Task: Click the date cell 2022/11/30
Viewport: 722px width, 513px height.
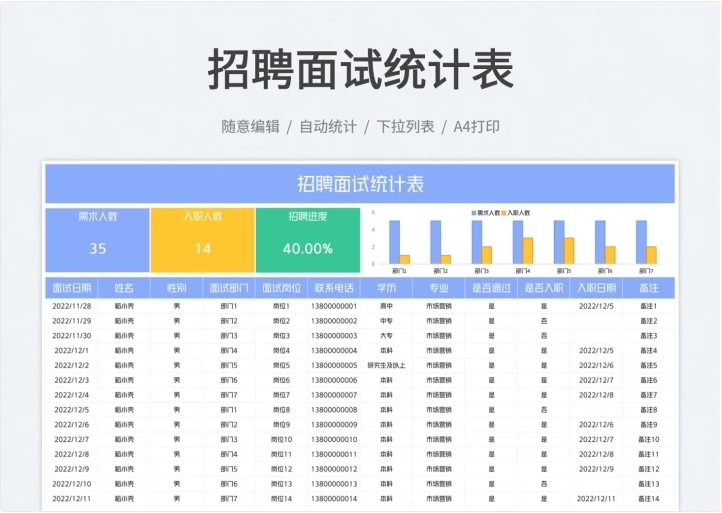Action: (x=71, y=335)
